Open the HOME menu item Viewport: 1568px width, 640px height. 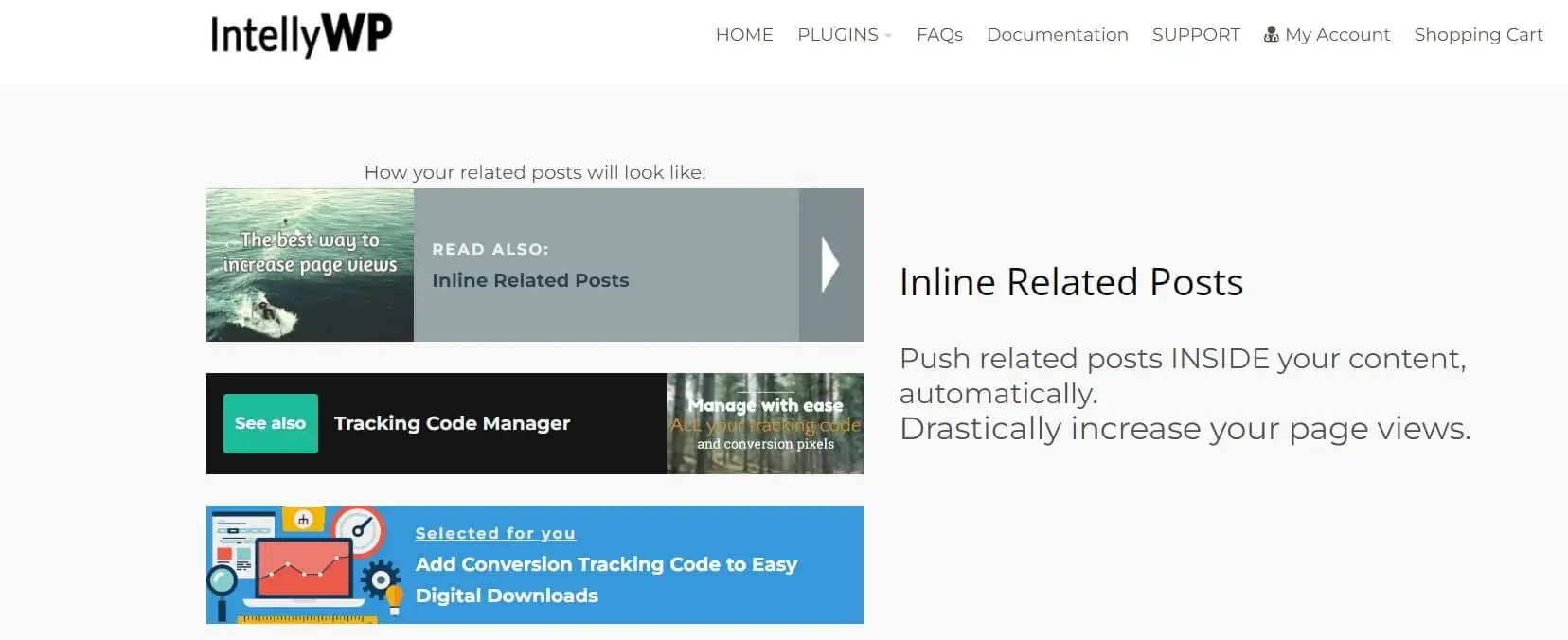(x=744, y=35)
